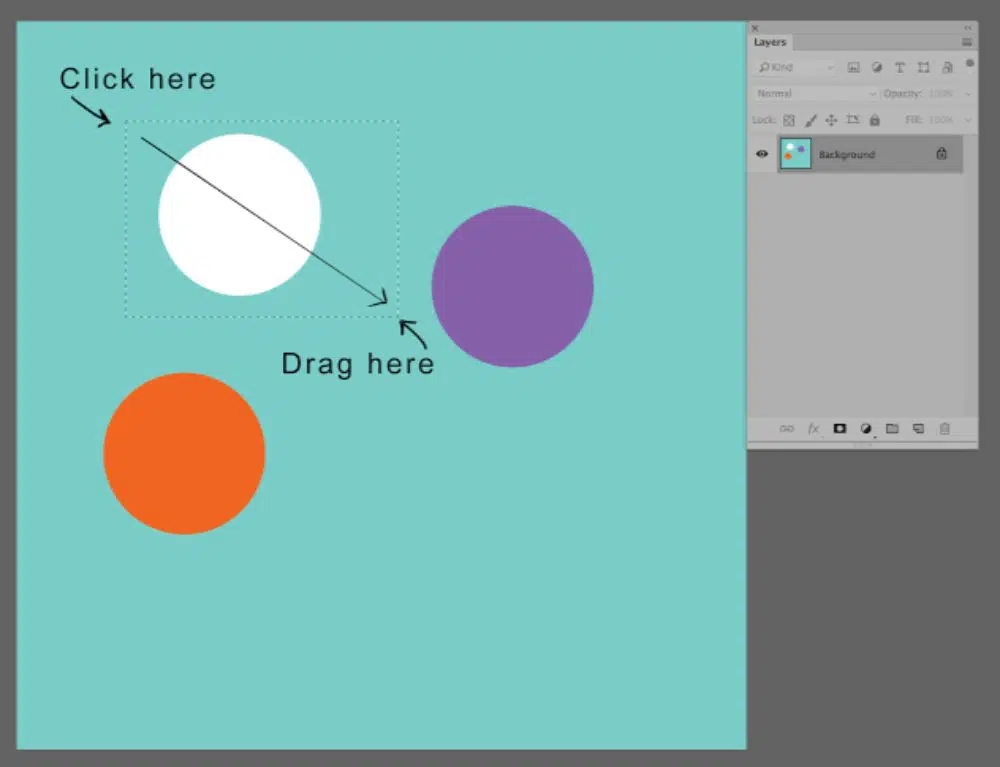Click the Create new layer icon
1000x767 pixels.
(x=918, y=429)
